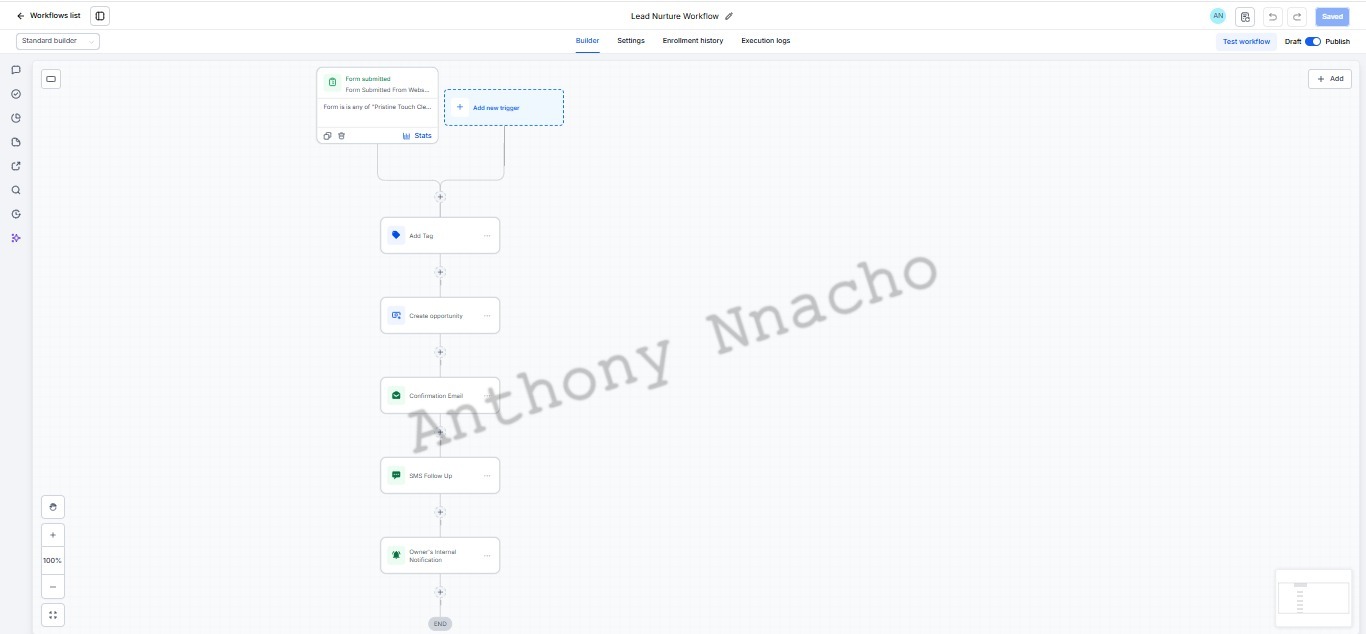
Task: Duplicate the Form submitted trigger via copy icon
Action: coord(327,136)
